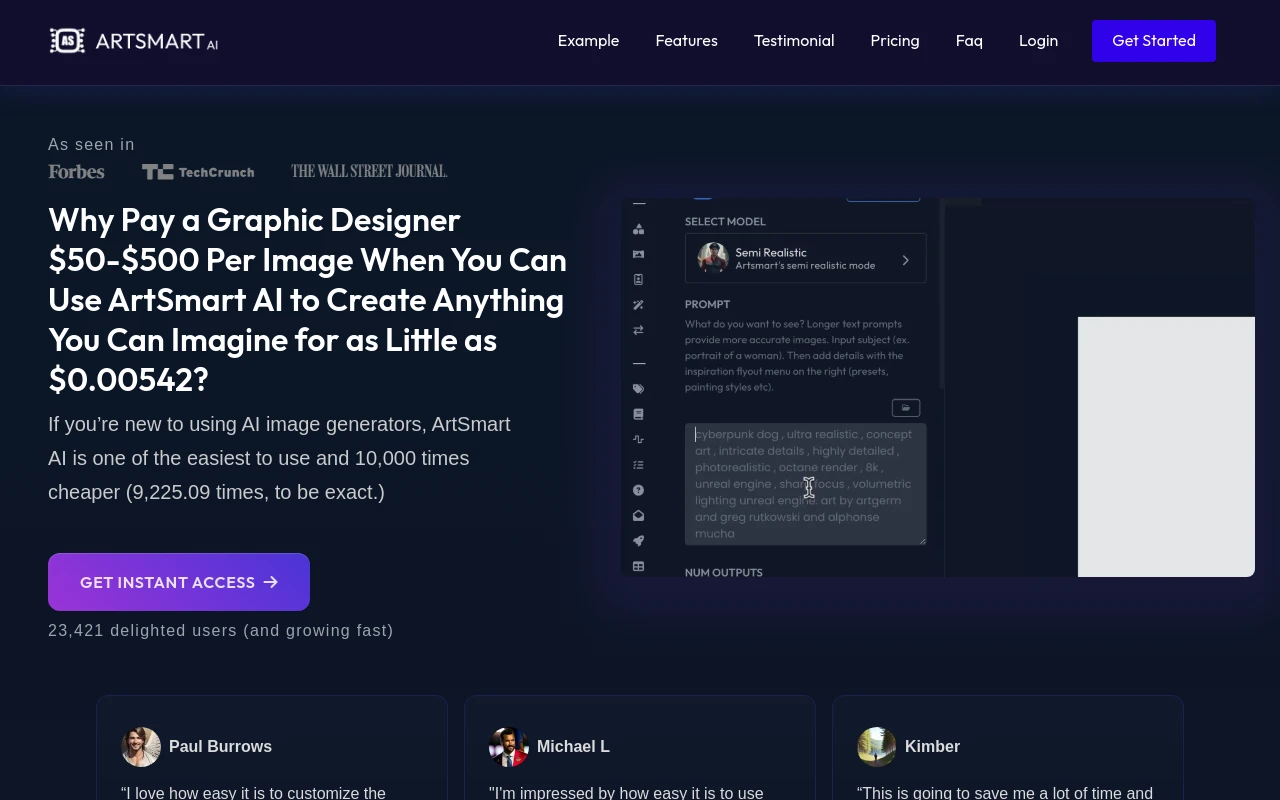Viewport: 1280px width, 800px height.
Task: Click the folder icon above the prompt box
Action: [906, 407]
